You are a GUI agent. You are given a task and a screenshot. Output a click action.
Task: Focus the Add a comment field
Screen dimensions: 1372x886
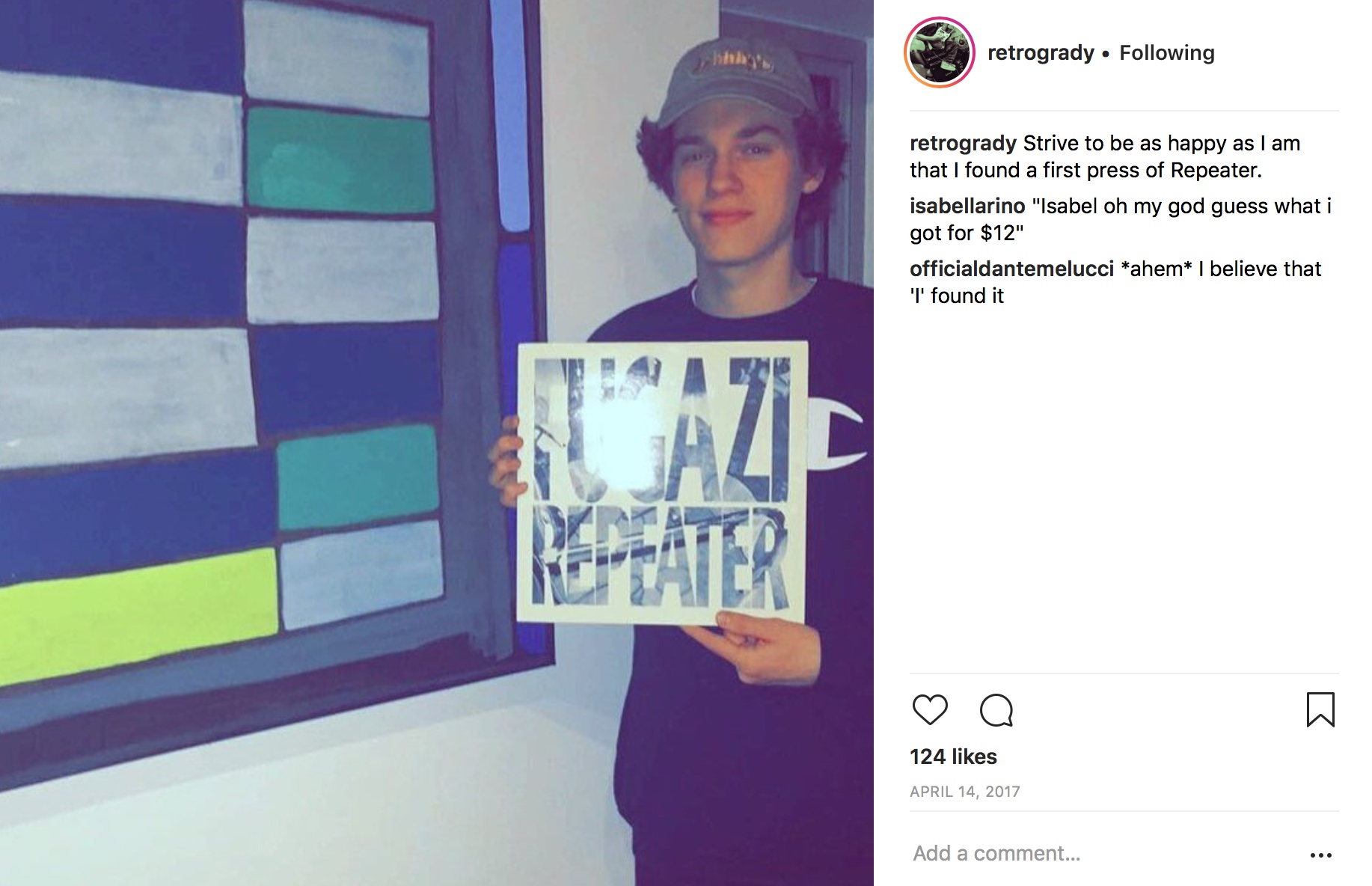click(1107, 853)
